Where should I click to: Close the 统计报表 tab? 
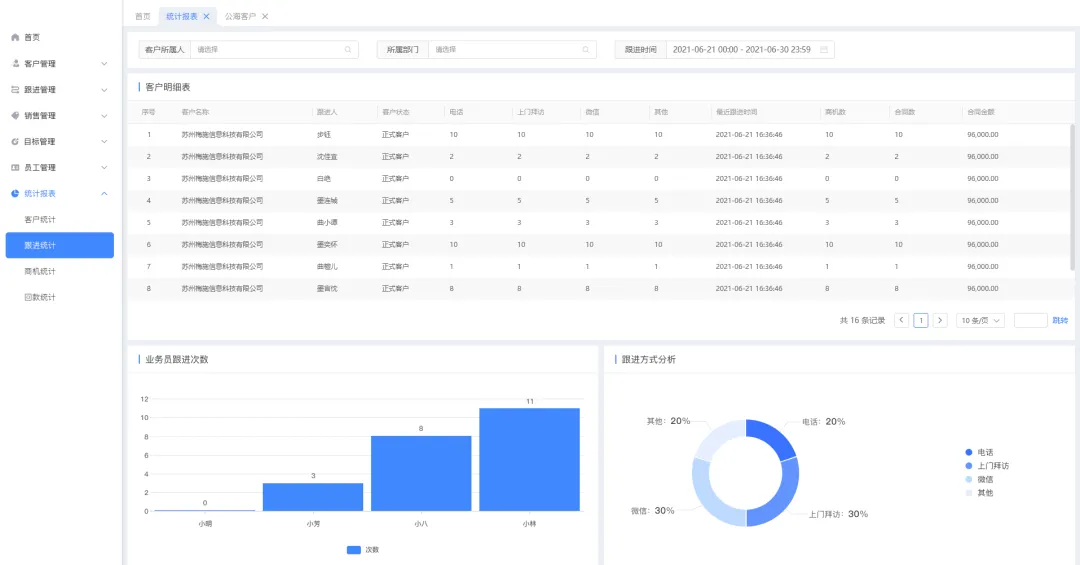click(206, 17)
